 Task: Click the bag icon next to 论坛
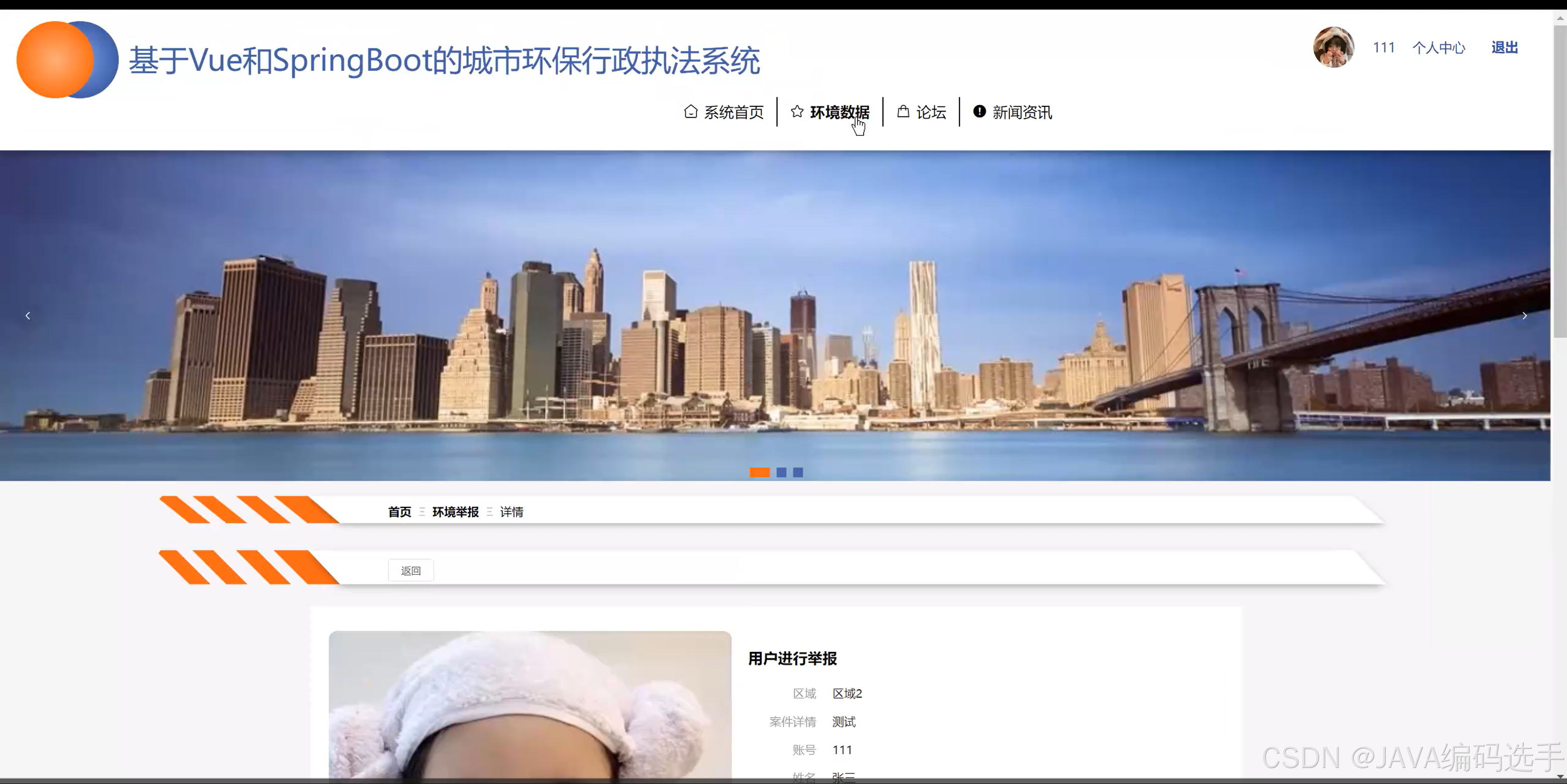pyautogui.click(x=903, y=111)
